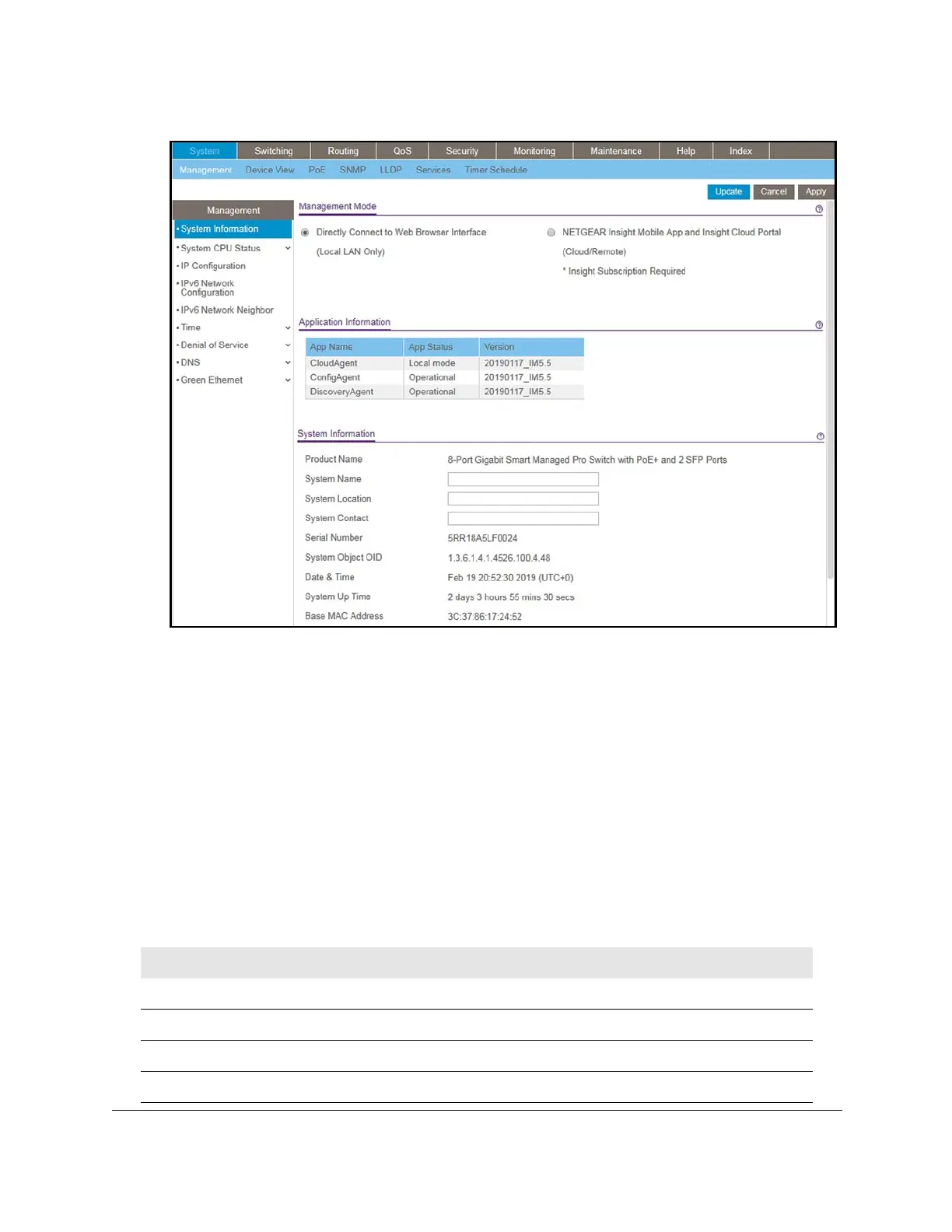Click the Update button

(x=728, y=191)
